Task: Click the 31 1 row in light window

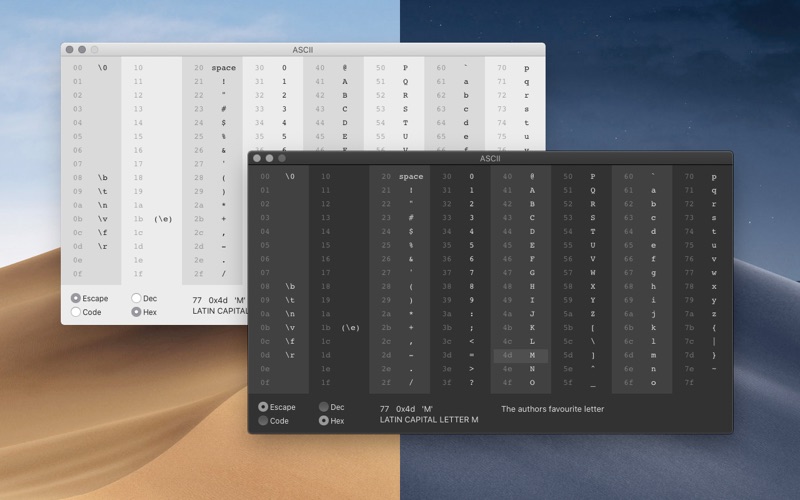Action: [x=273, y=82]
